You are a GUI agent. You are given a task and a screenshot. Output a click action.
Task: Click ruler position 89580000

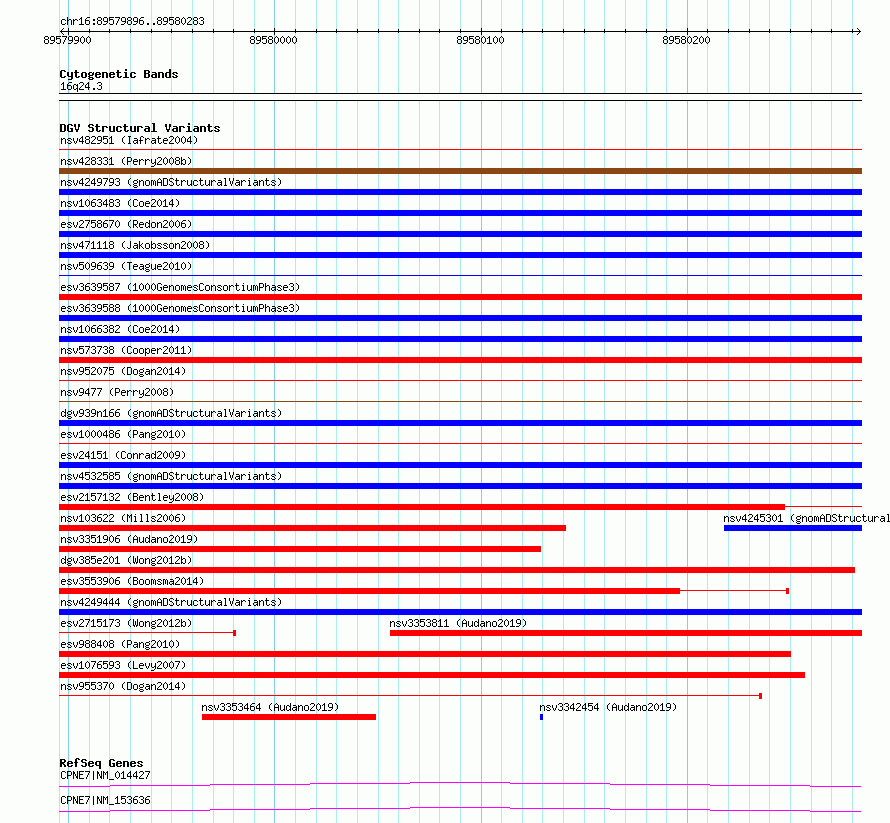tap(273, 40)
